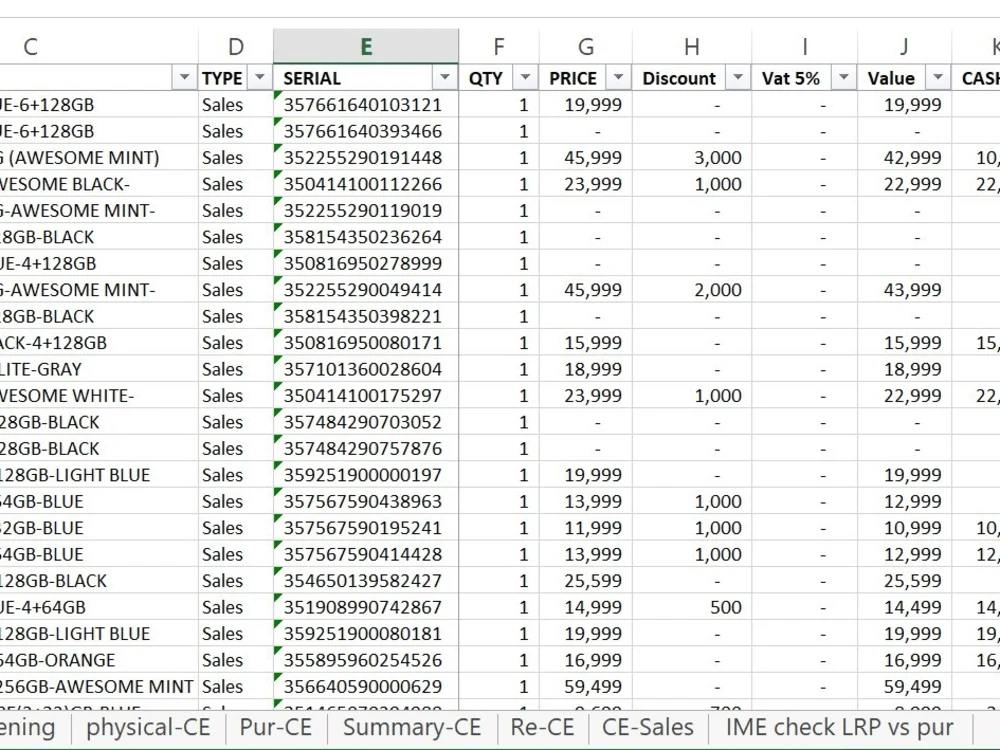1000x750 pixels.
Task: Select the VESOME WHITE- product cell
Action: pos(99,395)
